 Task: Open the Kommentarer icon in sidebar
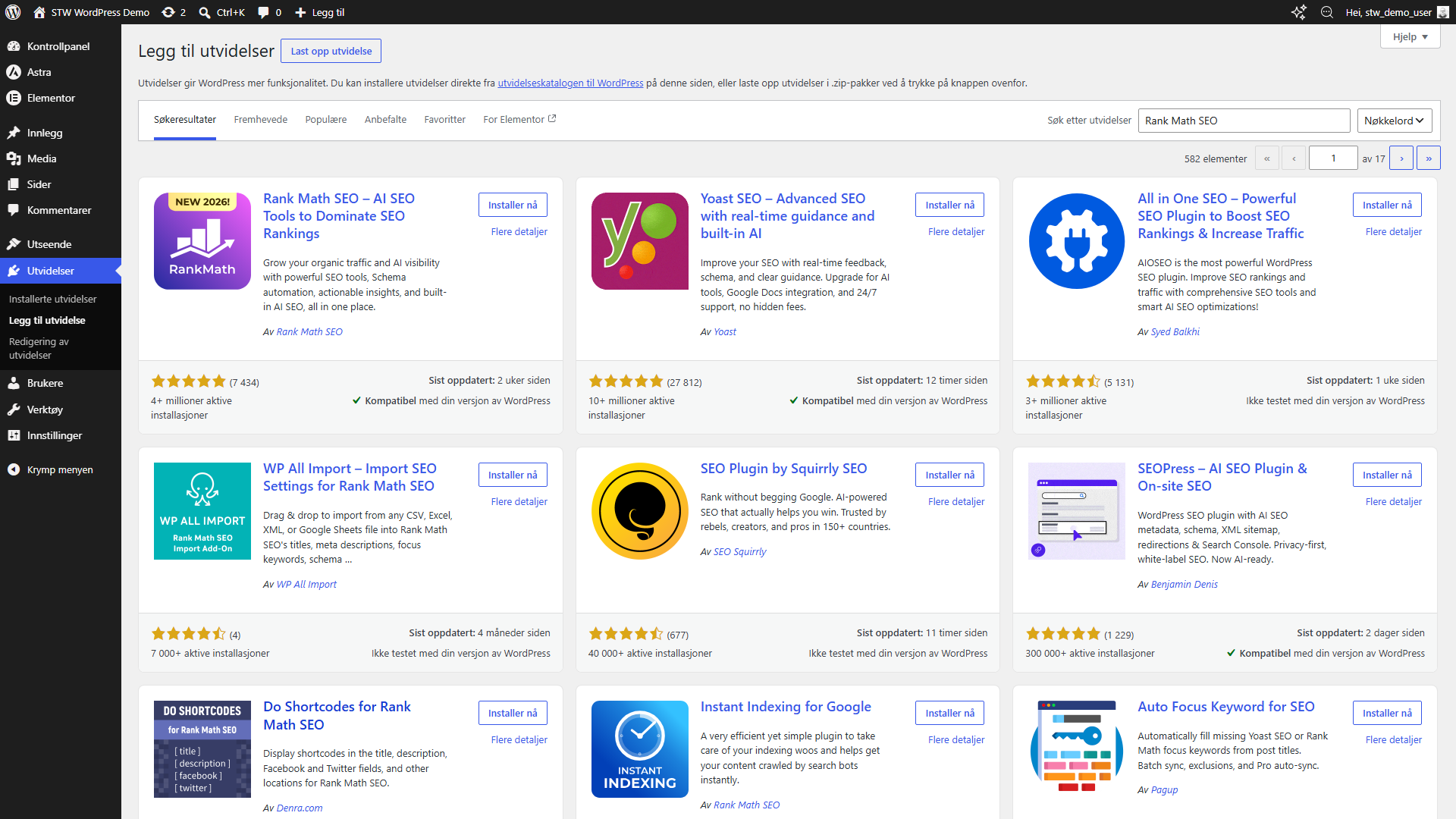[x=14, y=210]
